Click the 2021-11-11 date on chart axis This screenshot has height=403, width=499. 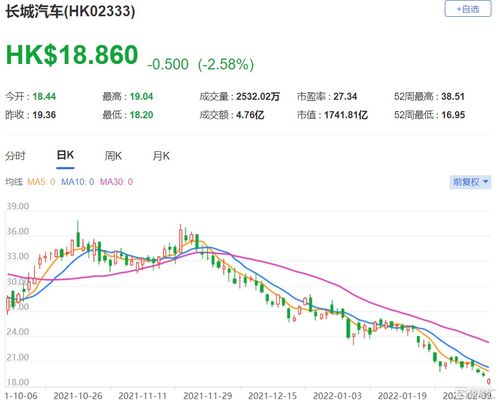142,396
